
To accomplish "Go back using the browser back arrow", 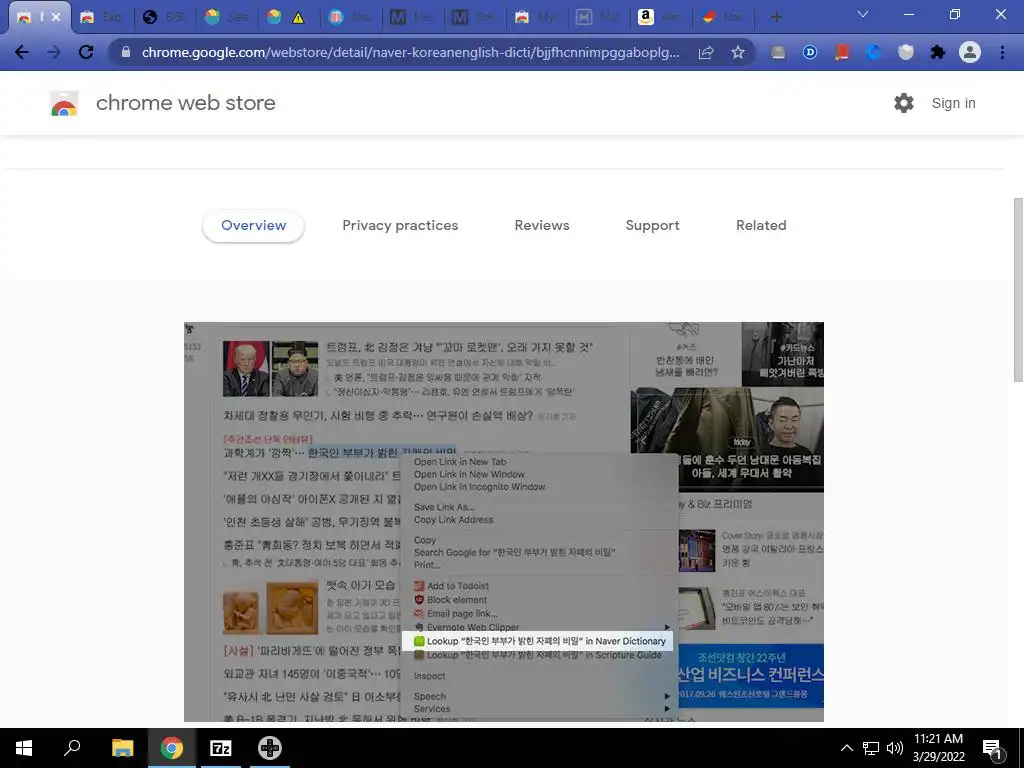I will point(22,52).
